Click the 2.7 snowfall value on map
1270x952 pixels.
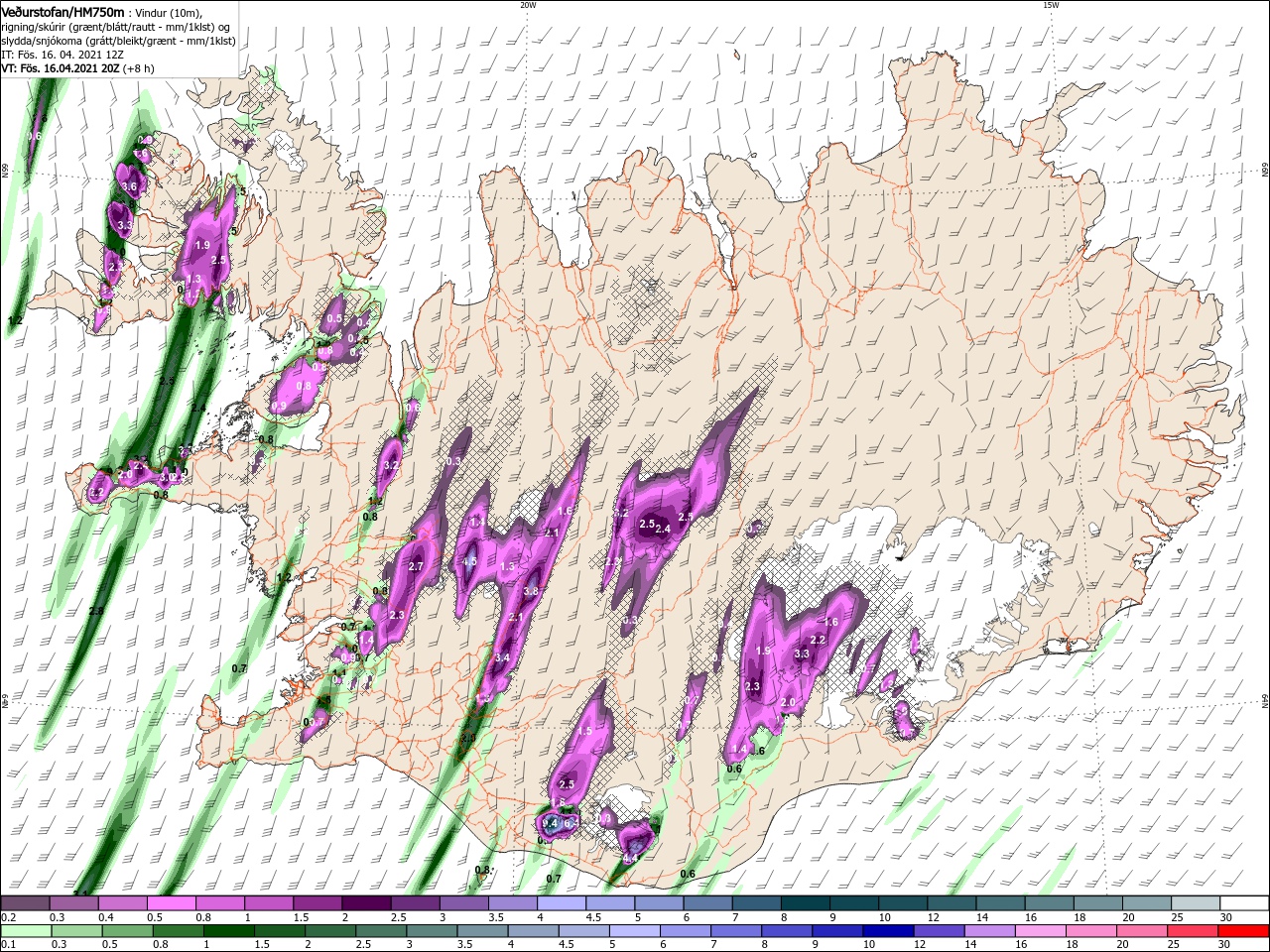[x=416, y=566]
